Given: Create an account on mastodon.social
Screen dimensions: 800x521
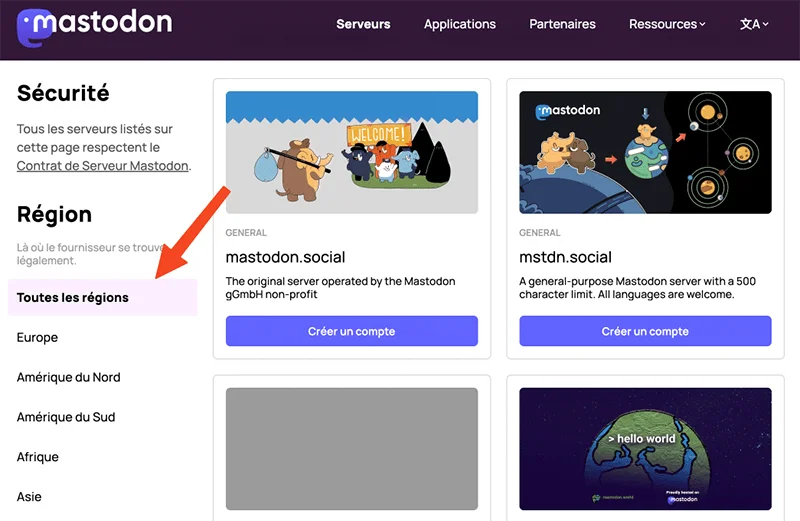Looking at the screenshot, I should [x=351, y=331].
